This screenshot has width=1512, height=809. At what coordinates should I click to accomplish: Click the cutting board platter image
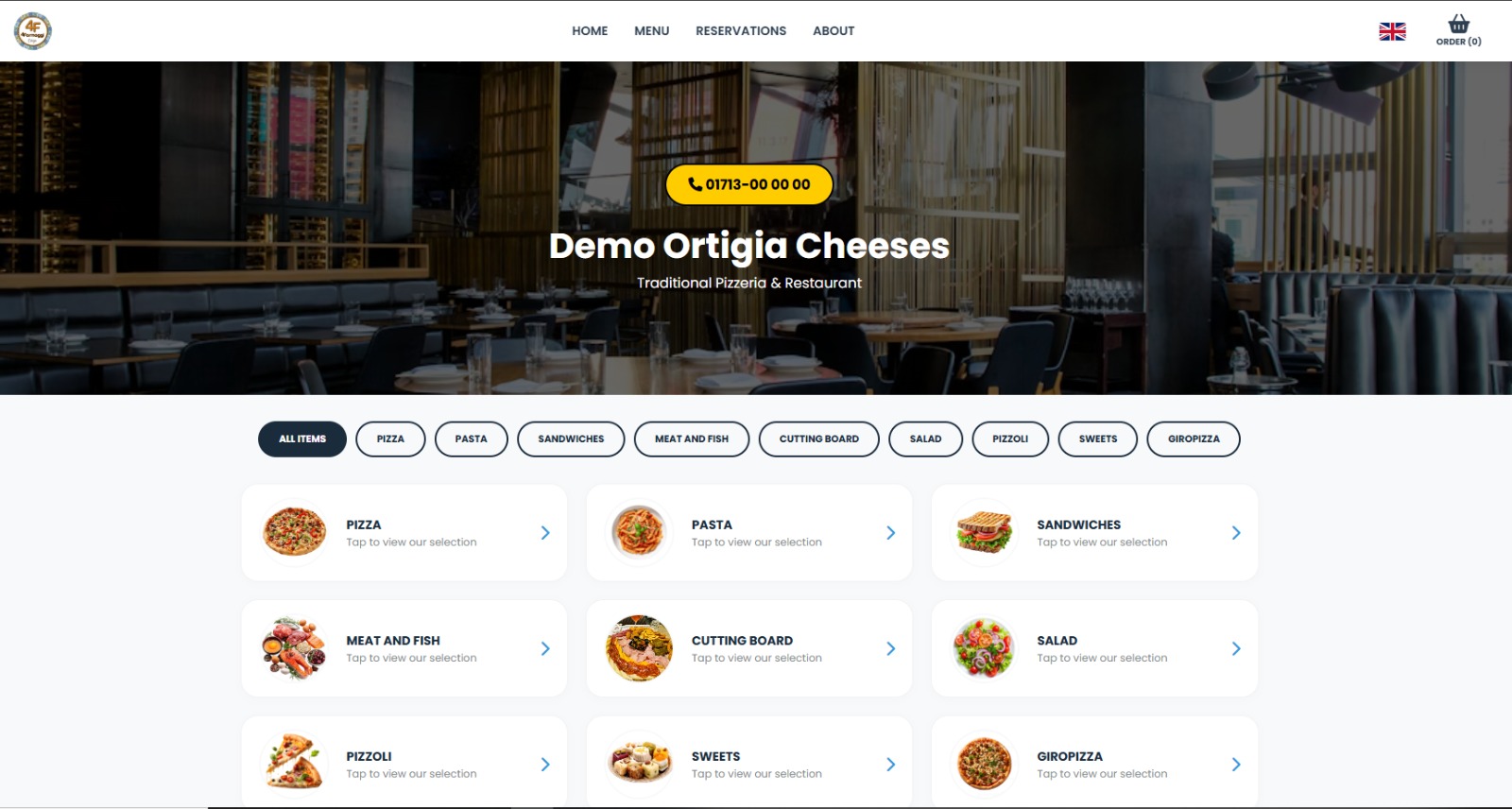640,648
